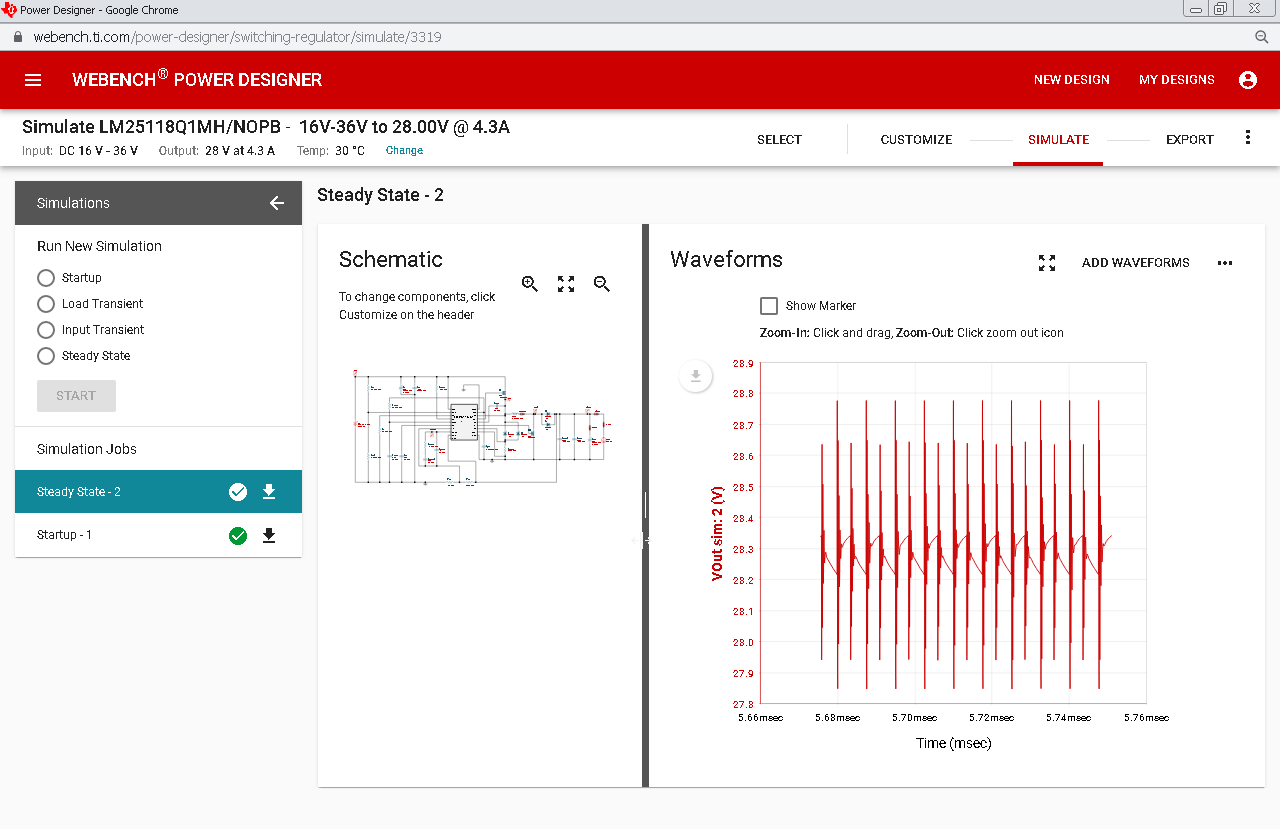The image size is (1280, 829).
Task: Click the START simulation button
Action: (76, 396)
